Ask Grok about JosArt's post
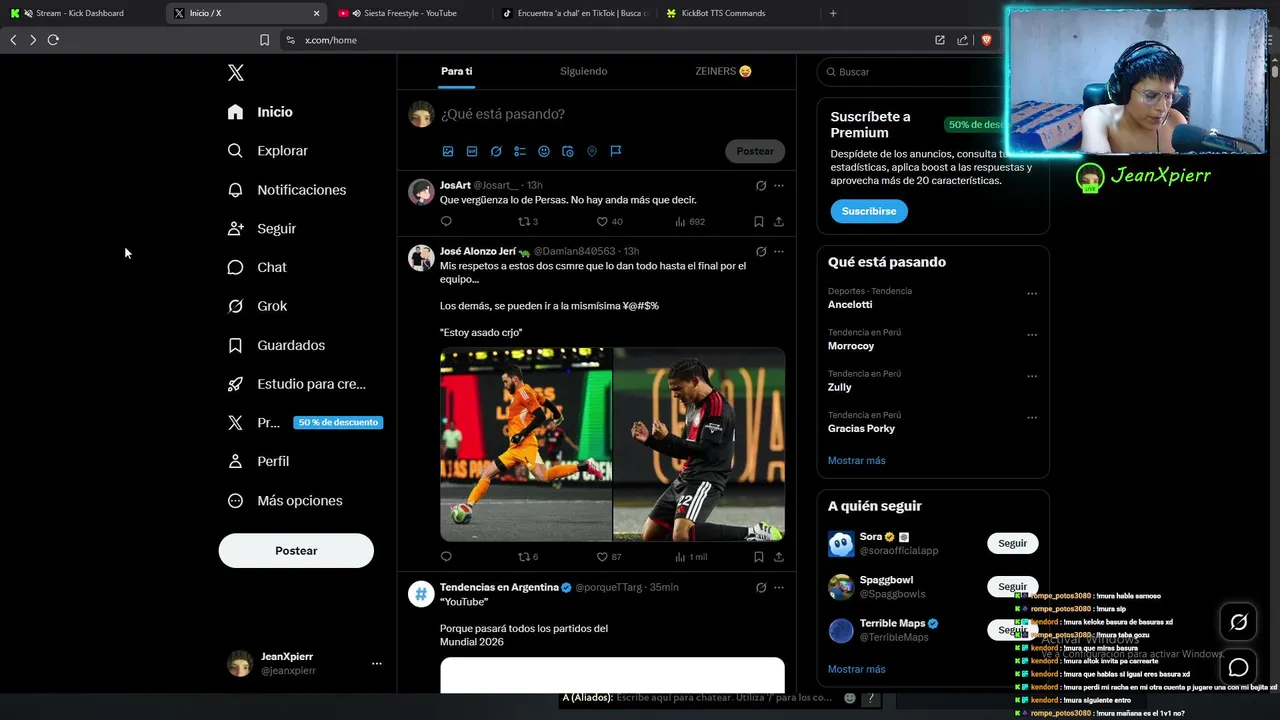This screenshot has width=1280, height=720. (x=761, y=185)
